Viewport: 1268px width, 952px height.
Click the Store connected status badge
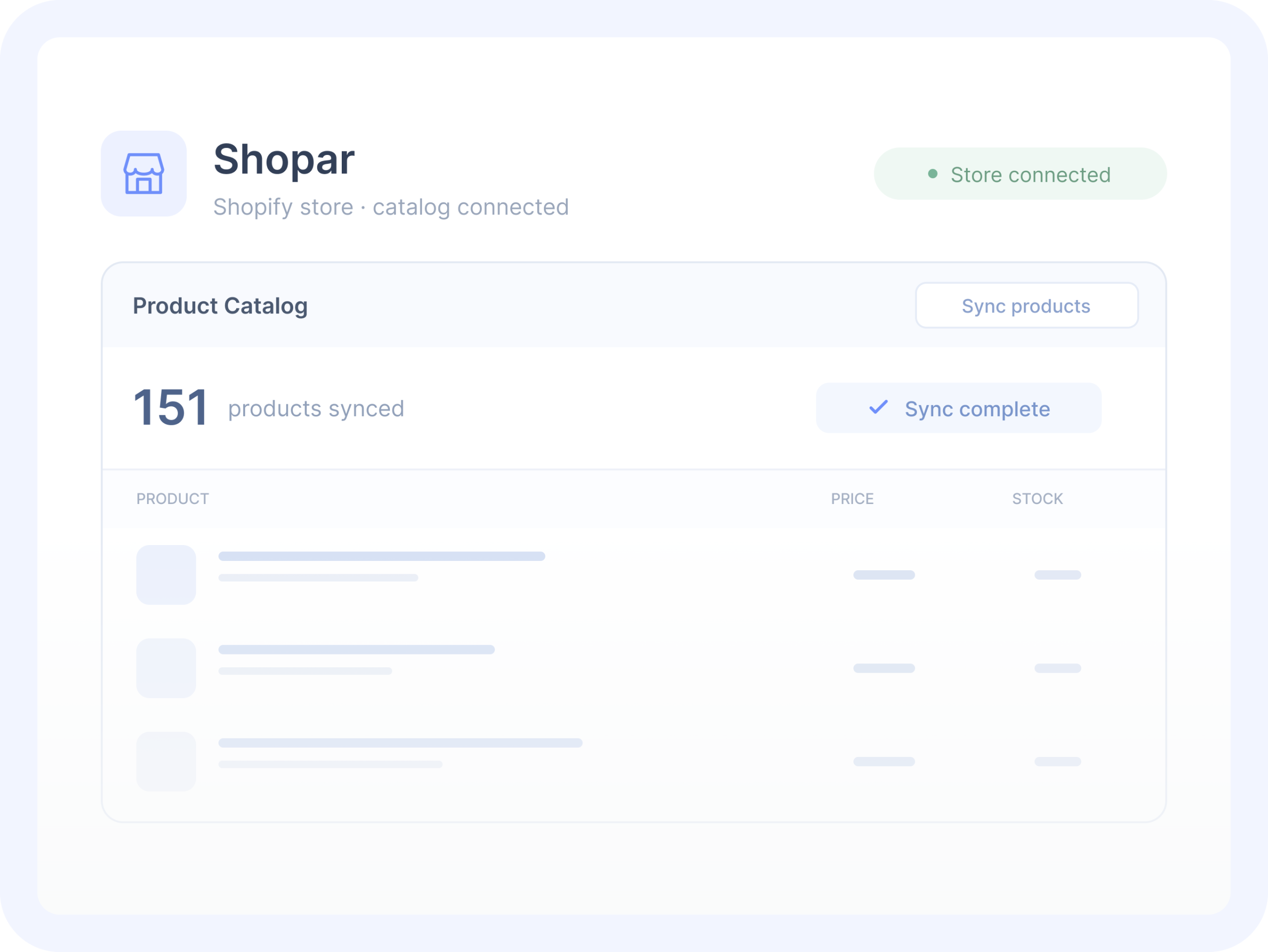[x=1020, y=174]
